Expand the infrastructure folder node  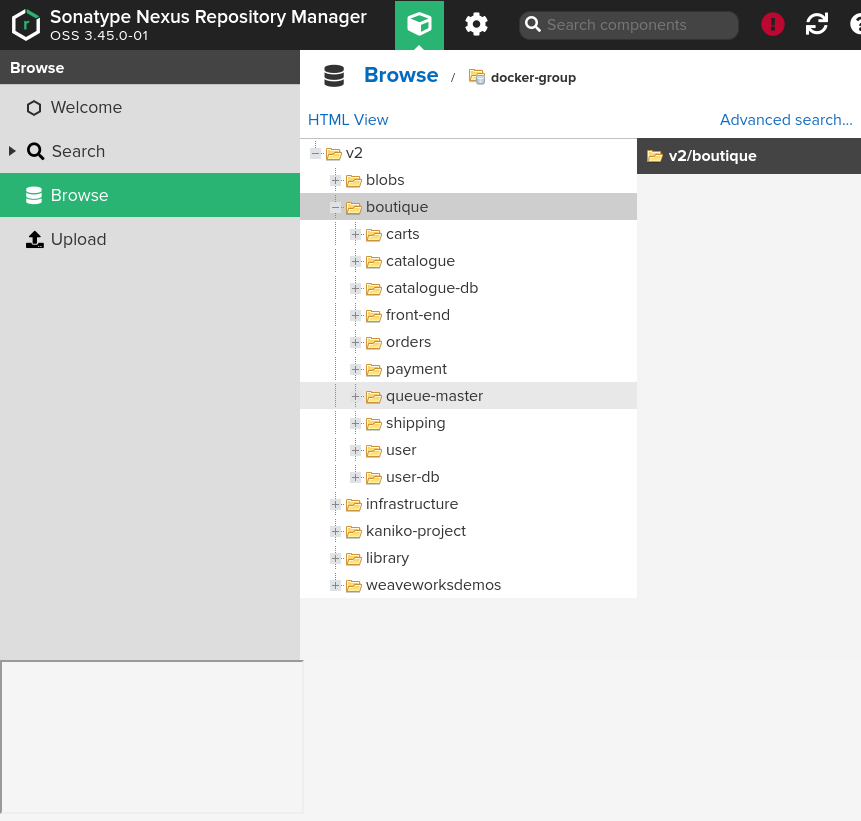[x=336, y=504]
